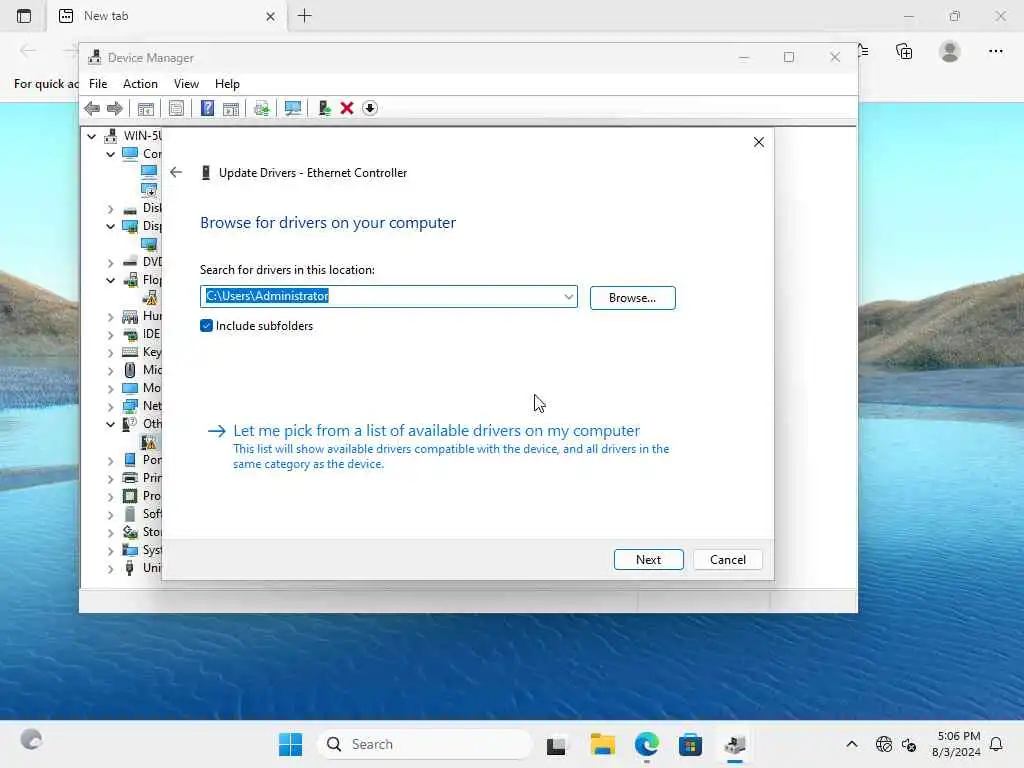The image size is (1024, 768).
Task: Open the Action menu
Action: [140, 84]
